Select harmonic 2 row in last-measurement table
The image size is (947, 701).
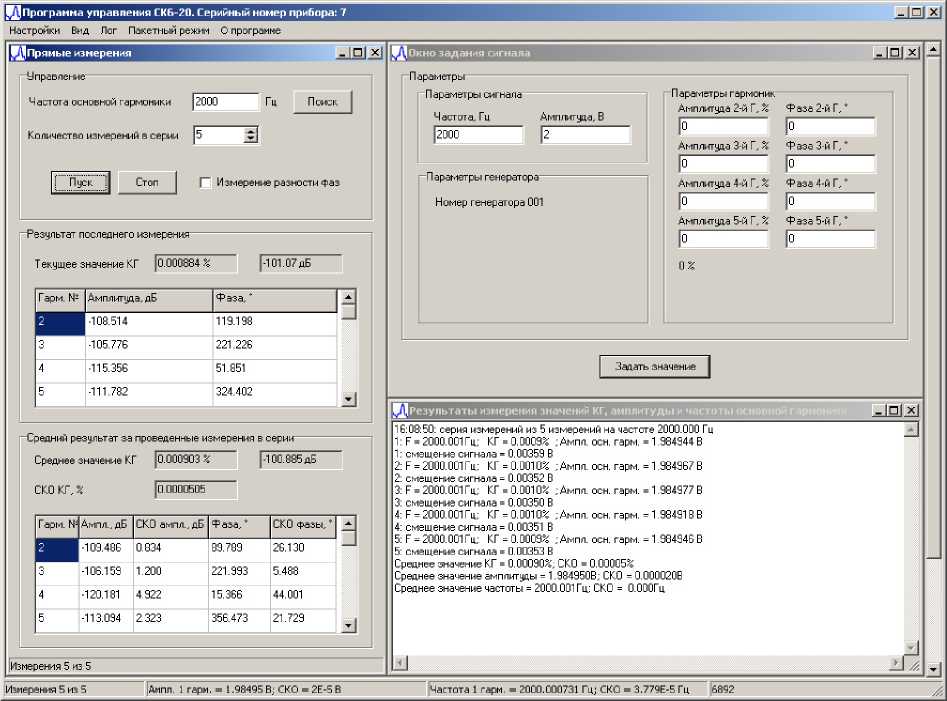pyautogui.click(x=60, y=322)
